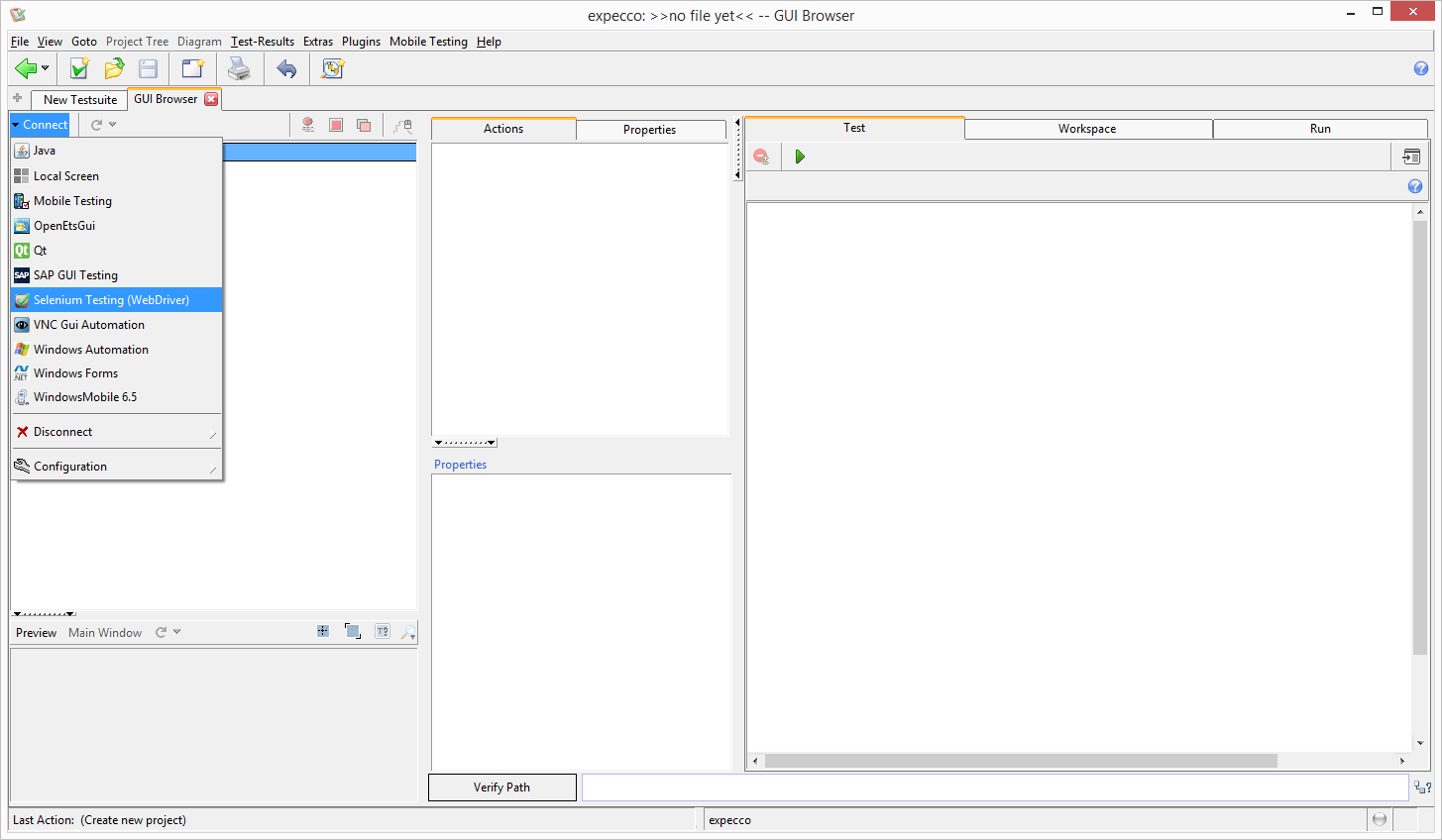Expand the arrow next to the green back icon
Viewport: 1442px width, 840px height.
(x=46, y=68)
